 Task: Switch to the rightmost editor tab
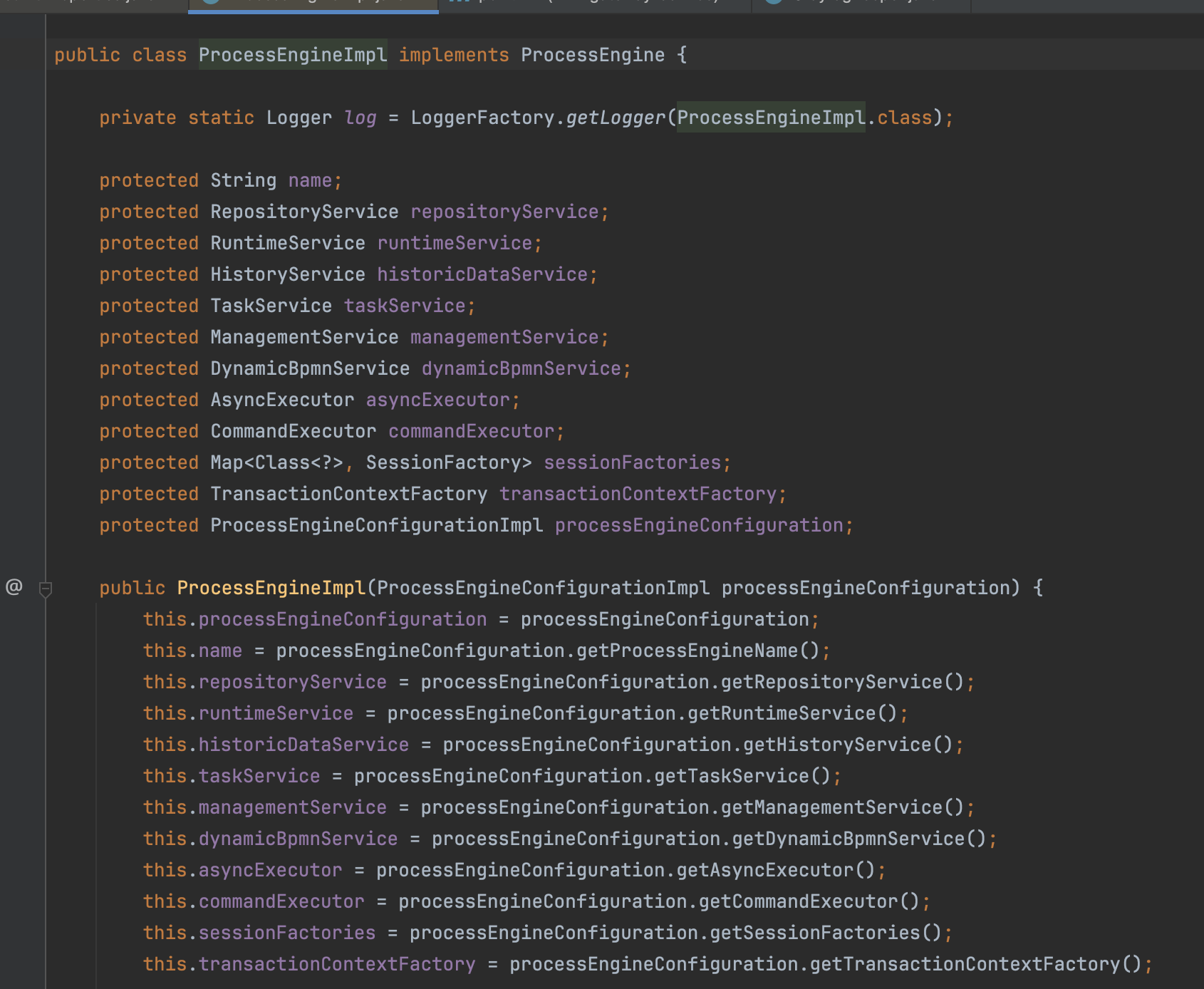coord(861,4)
